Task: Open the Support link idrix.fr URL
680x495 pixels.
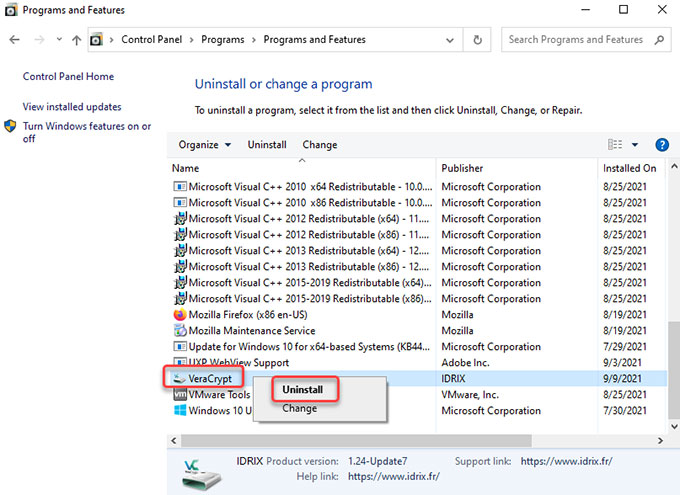Action: click(x=566, y=461)
